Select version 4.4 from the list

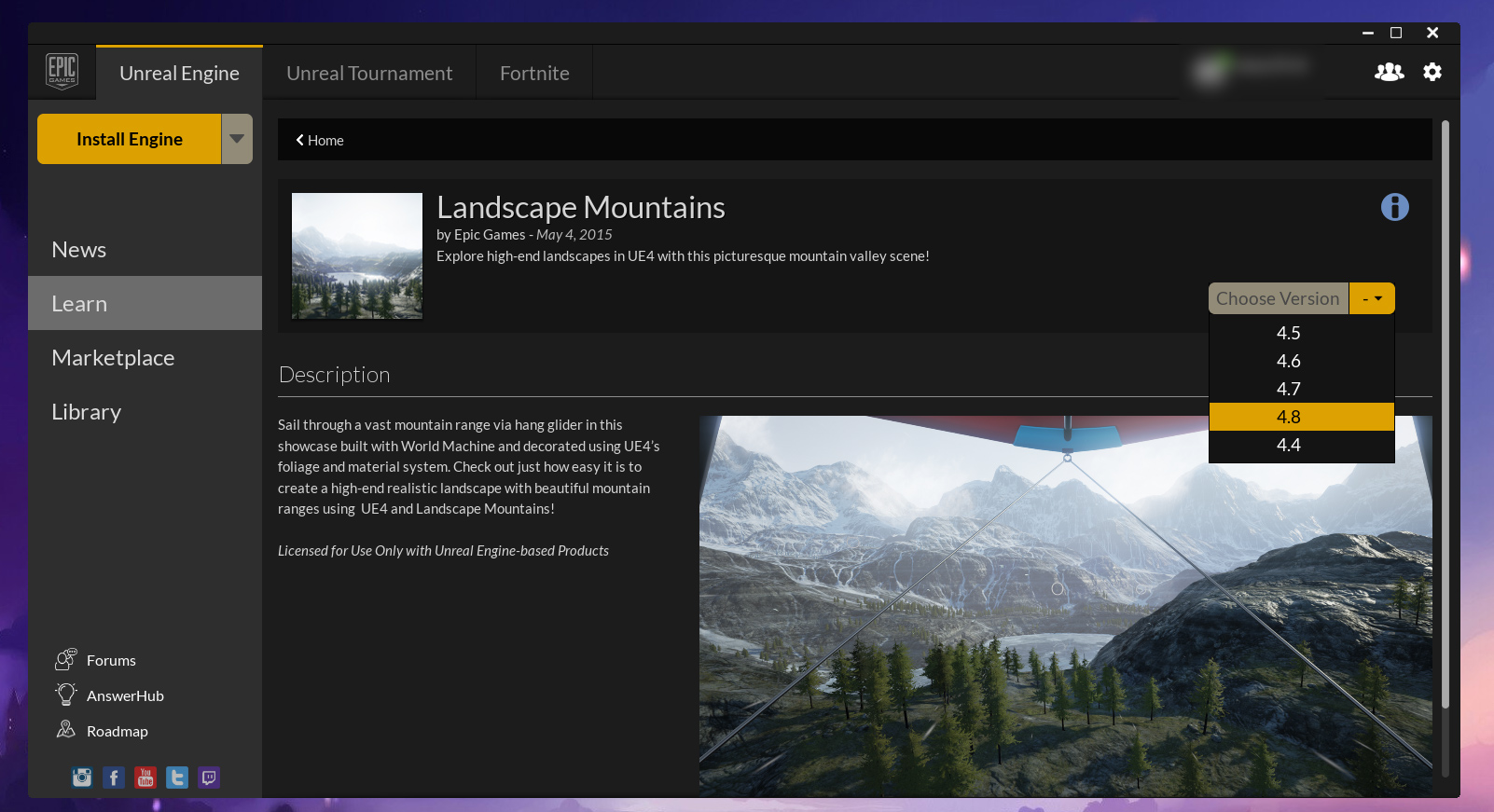coord(1302,445)
